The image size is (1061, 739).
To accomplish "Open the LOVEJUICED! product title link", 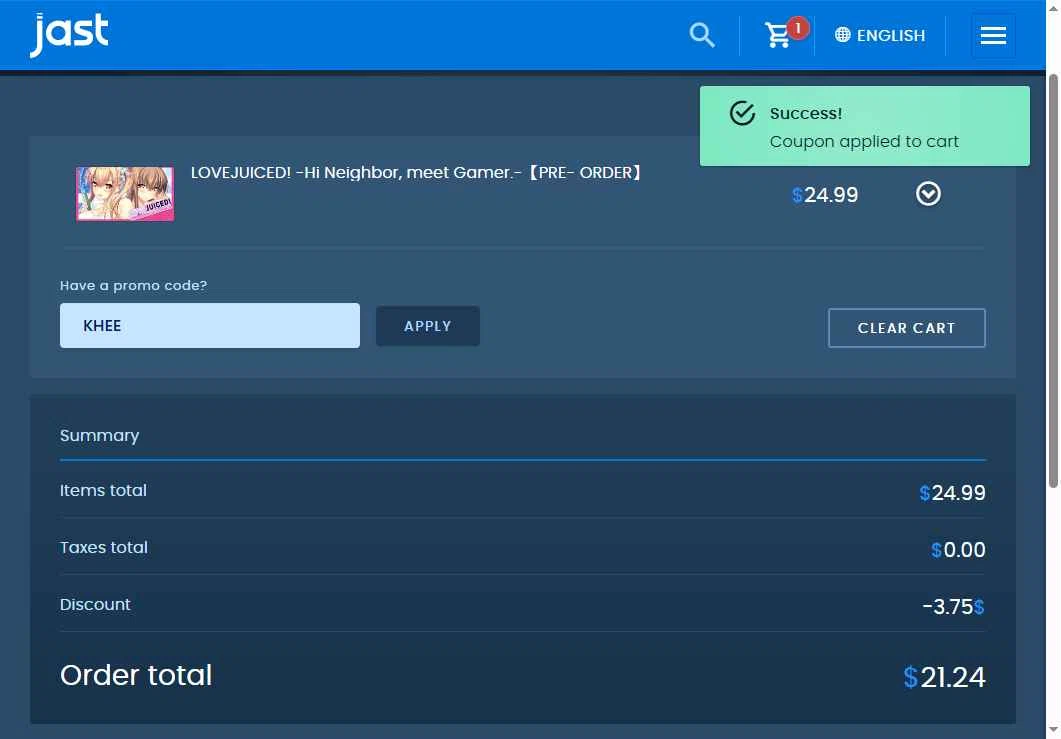I will (x=416, y=173).
